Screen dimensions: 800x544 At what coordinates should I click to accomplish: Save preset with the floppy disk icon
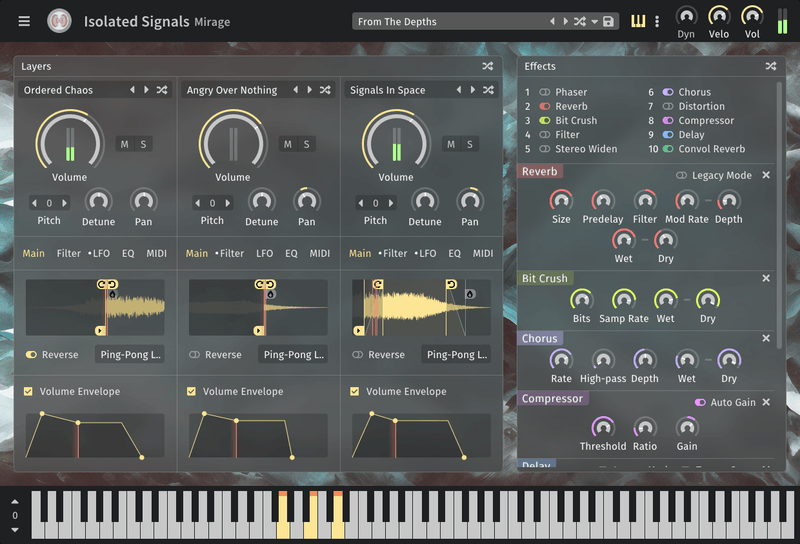[x=608, y=21]
